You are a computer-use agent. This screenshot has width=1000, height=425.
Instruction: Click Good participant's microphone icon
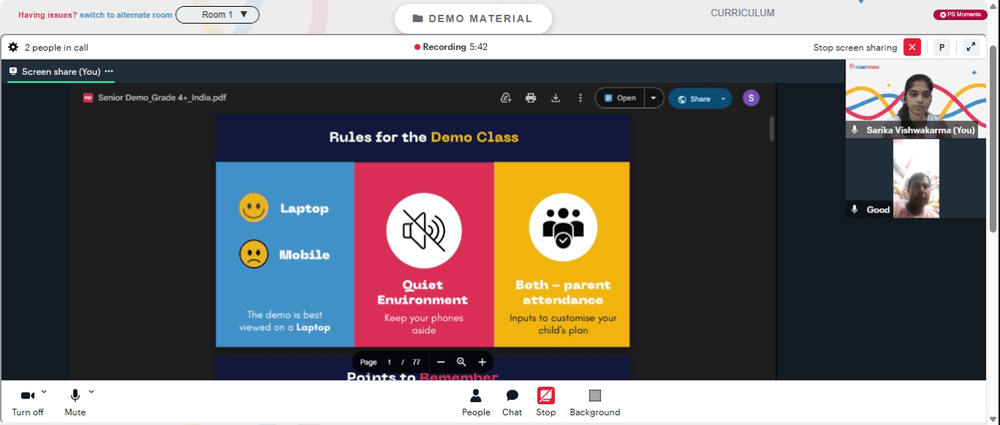tap(855, 209)
